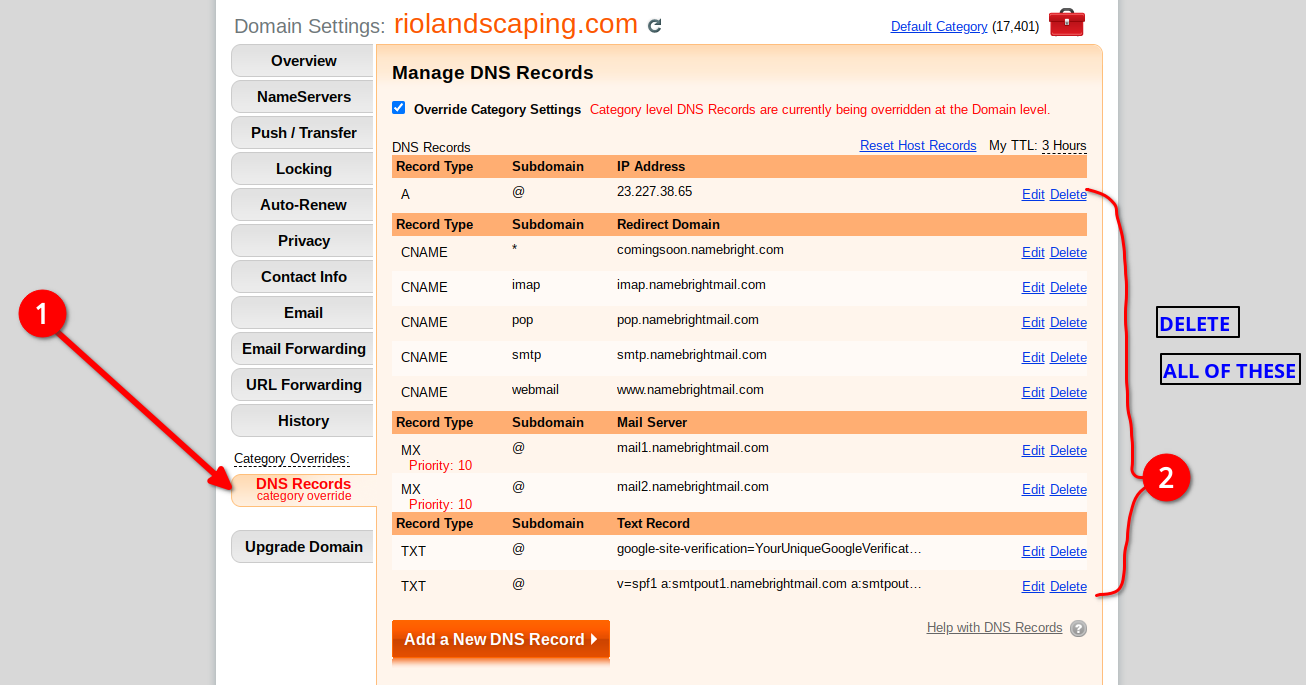Image resolution: width=1306 pixels, height=685 pixels.
Task: Edit the google-site-verification TXT record
Action: [1032, 552]
